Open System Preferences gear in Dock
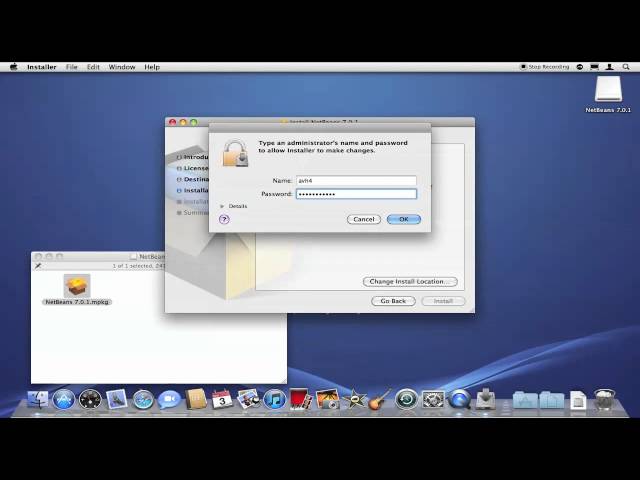 tap(433, 399)
